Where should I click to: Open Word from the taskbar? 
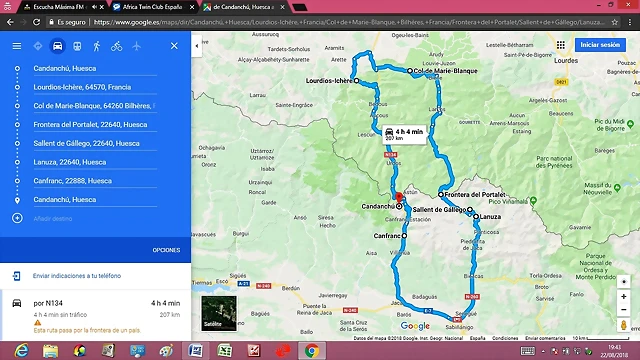[x=196, y=351]
